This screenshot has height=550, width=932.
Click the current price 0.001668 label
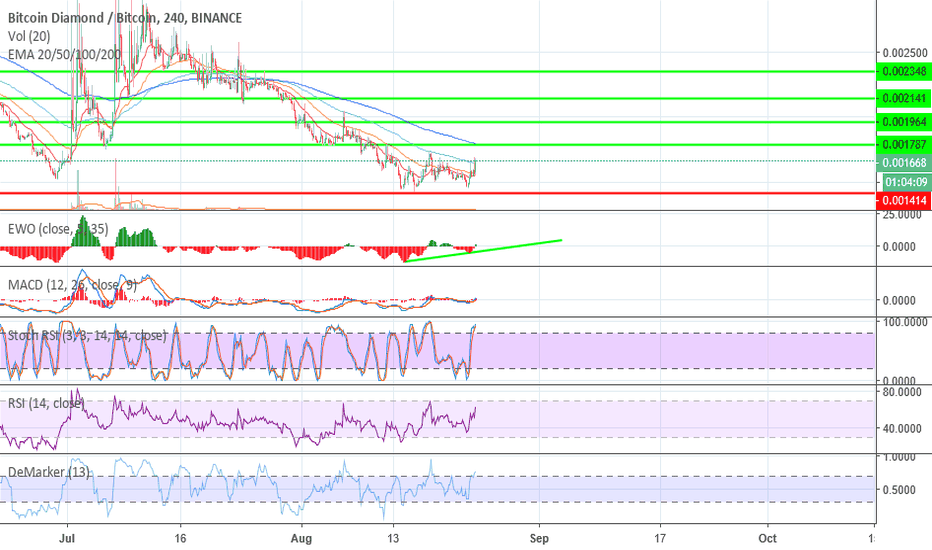[x=904, y=163]
